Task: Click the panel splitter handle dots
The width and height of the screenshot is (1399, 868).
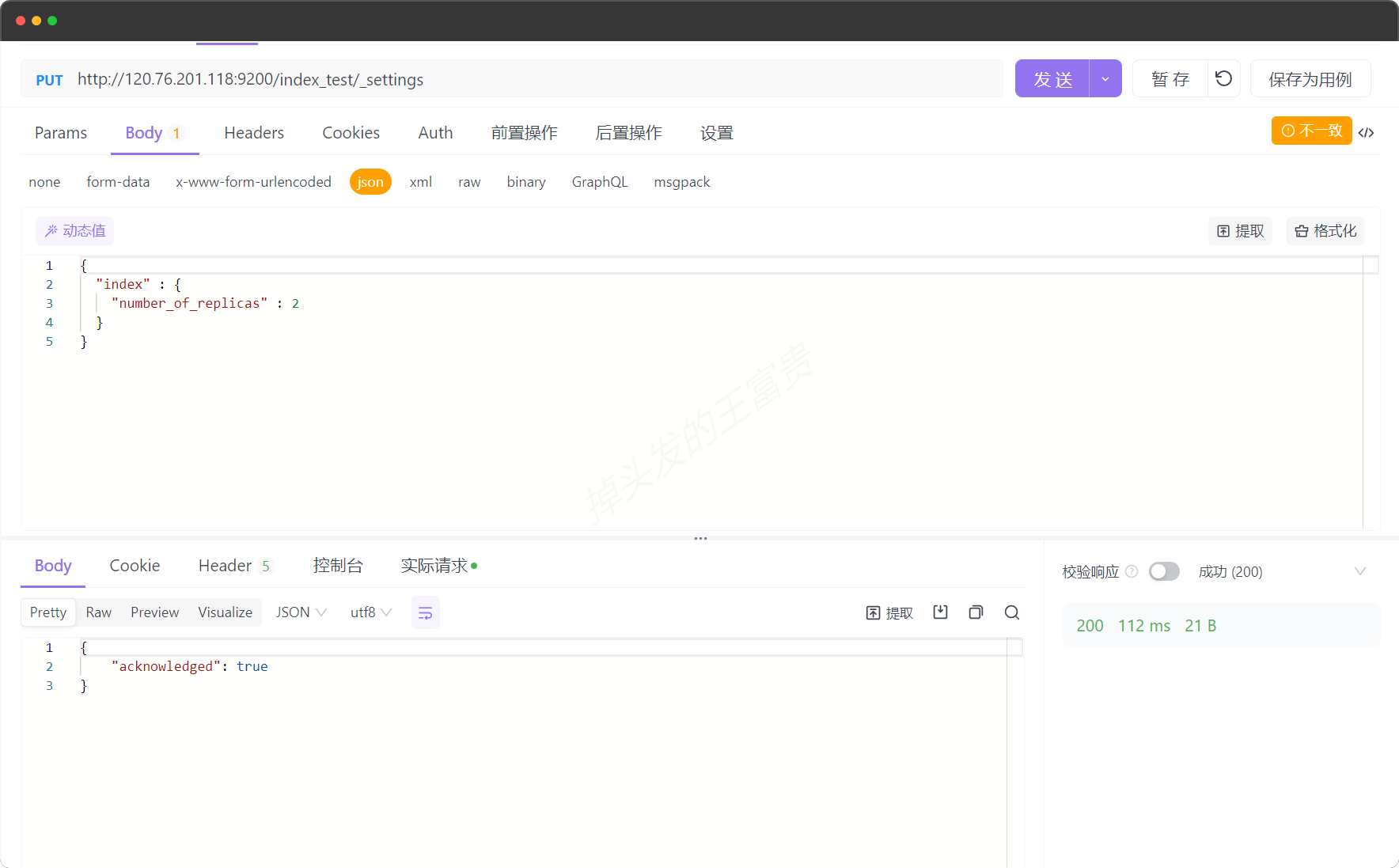Action: coord(700,538)
